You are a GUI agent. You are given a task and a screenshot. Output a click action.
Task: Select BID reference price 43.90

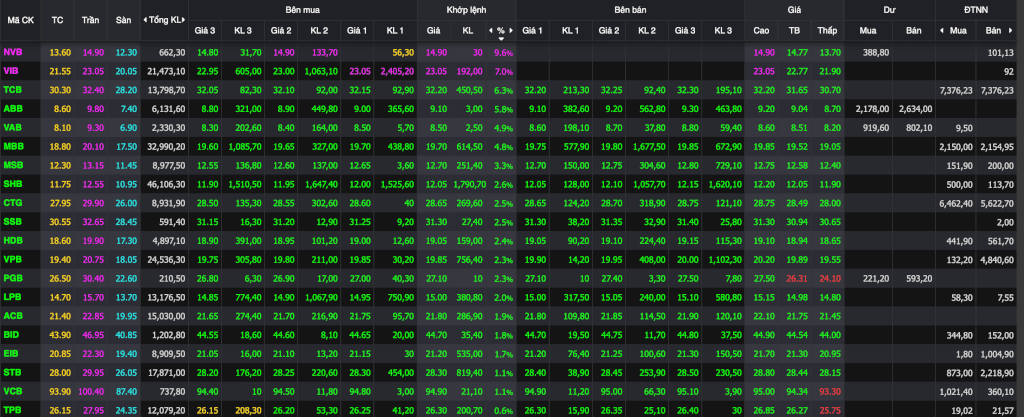(x=60, y=335)
